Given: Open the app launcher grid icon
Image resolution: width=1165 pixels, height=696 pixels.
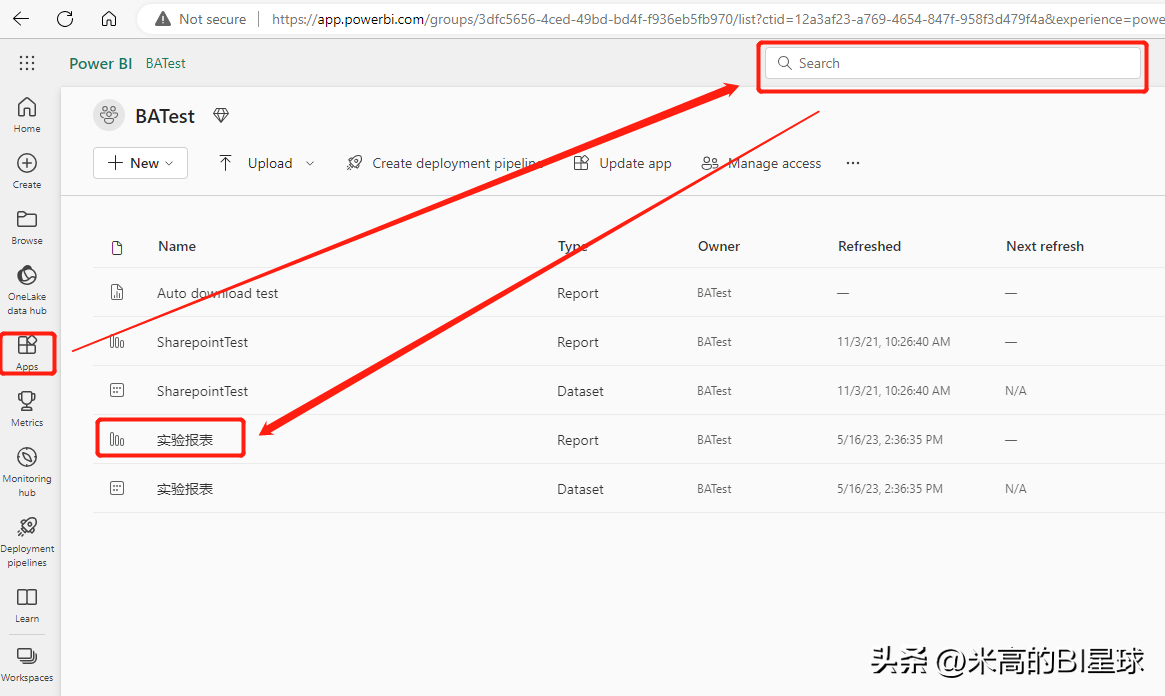Looking at the screenshot, I should click(x=27, y=63).
